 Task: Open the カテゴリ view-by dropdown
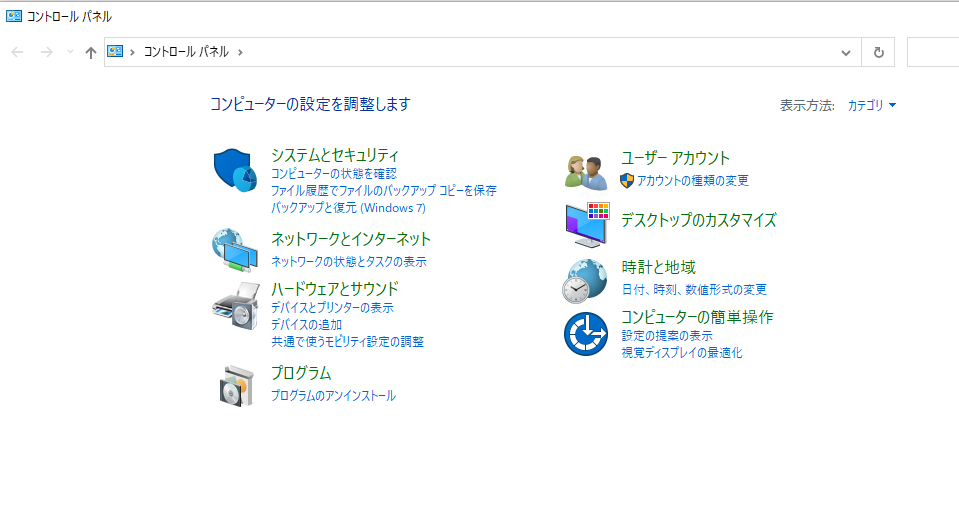click(872, 105)
